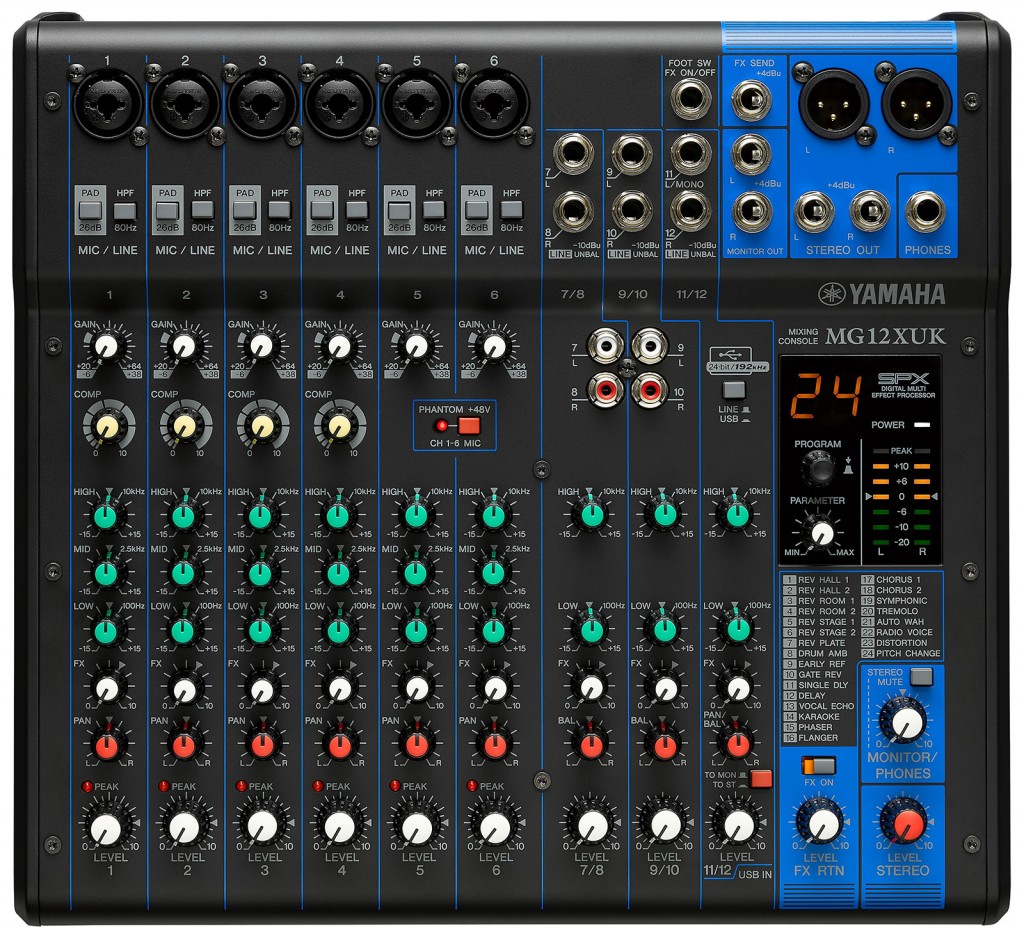Viewport: 1024px width, 938px height.
Task: Click the 11 L/MONO input jack
Action: pyautogui.click(x=690, y=154)
